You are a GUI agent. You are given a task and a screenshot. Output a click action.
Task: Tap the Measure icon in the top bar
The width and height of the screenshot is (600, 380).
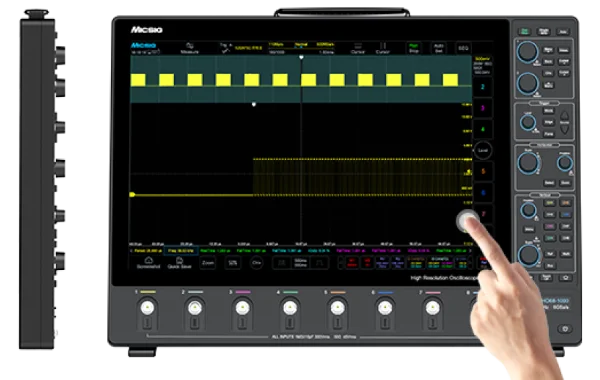189,48
